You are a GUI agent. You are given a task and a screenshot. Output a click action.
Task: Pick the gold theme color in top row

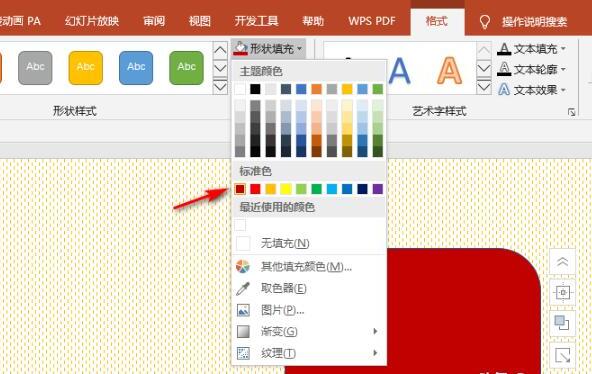coord(347,89)
